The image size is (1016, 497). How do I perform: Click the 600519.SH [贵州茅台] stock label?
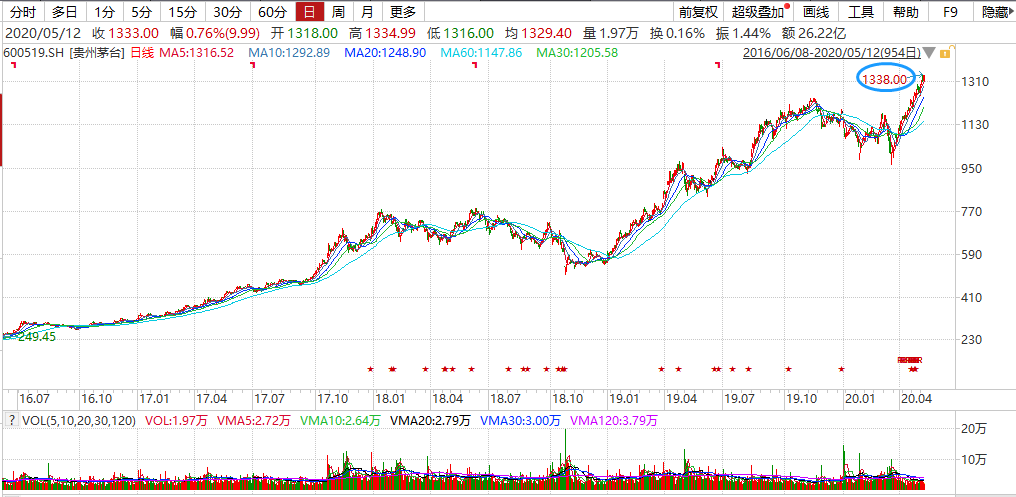[x=65, y=52]
